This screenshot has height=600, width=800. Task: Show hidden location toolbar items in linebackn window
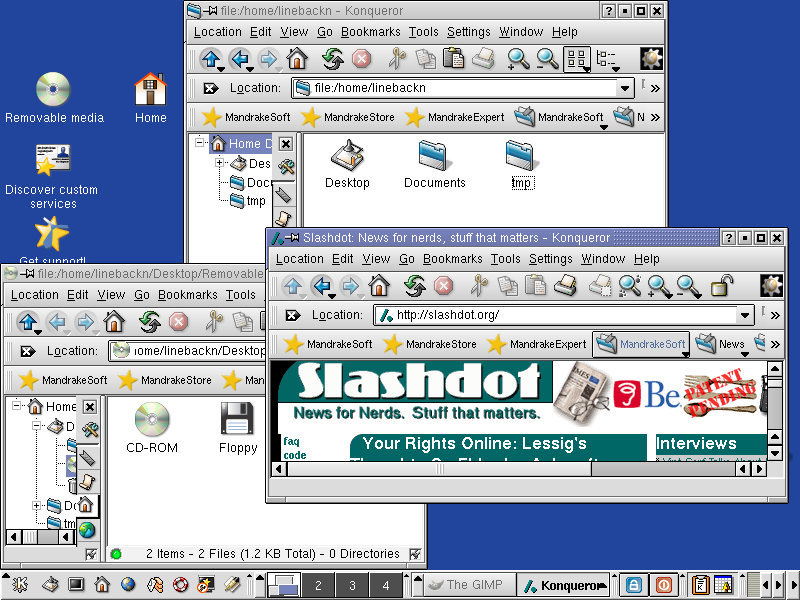(655, 88)
